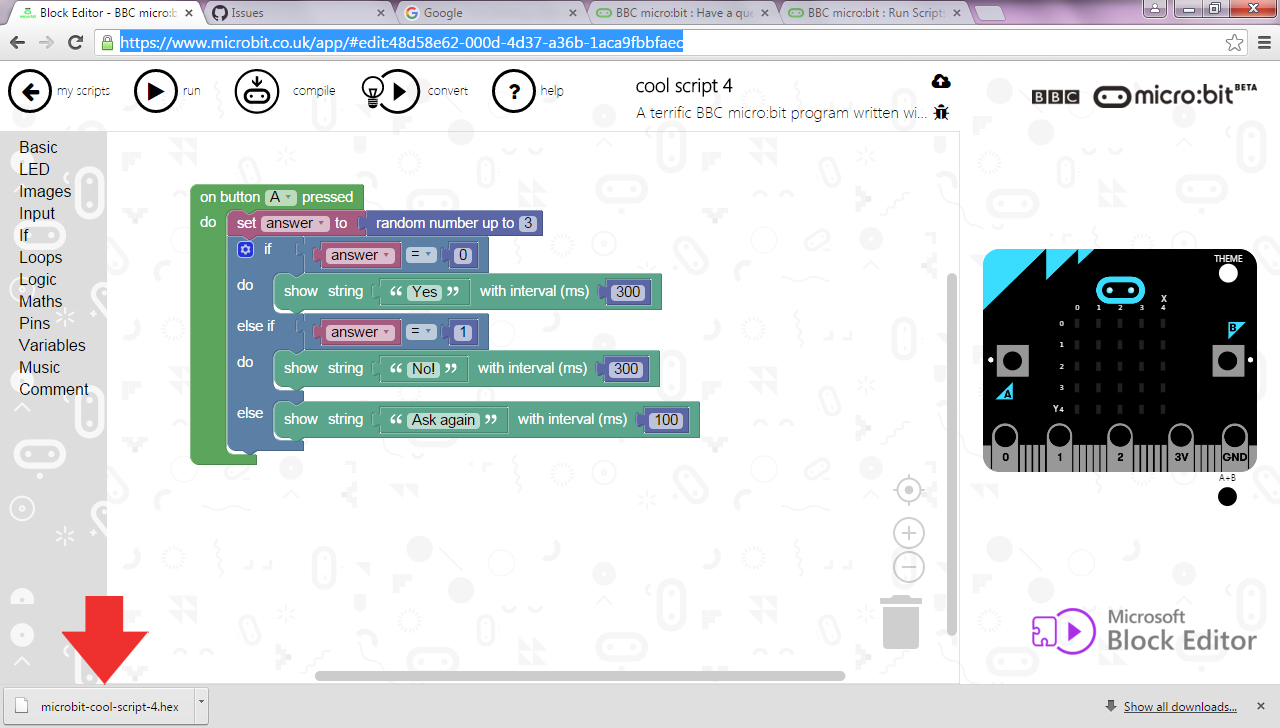
Task: Toggle the THEME button on simulator
Action: pos(1228,272)
